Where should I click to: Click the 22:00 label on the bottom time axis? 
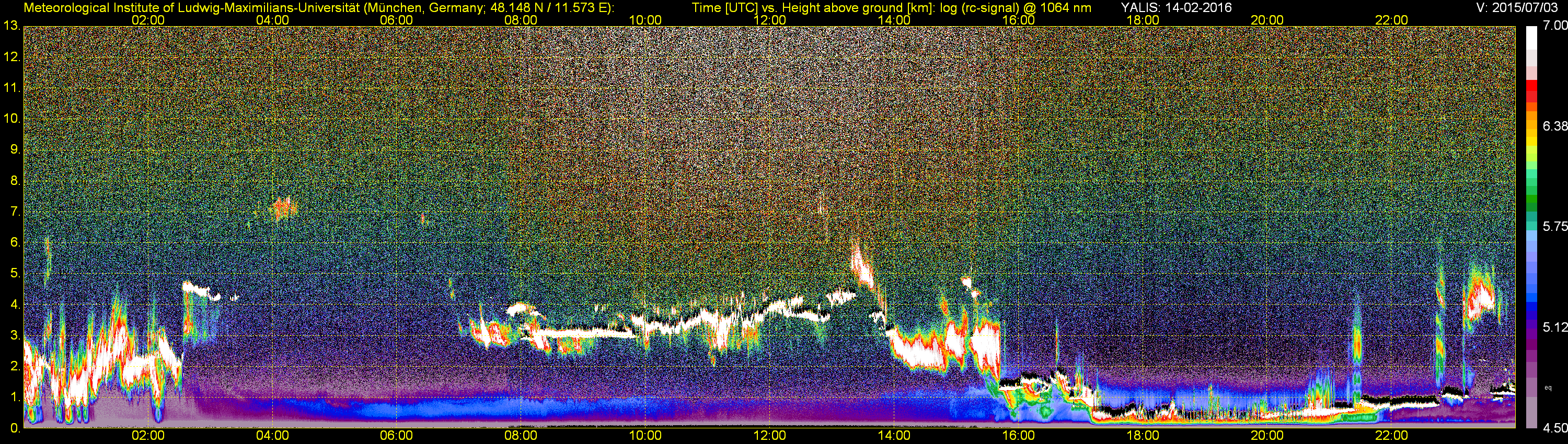pyautogui.click(x=1391, y=436)
